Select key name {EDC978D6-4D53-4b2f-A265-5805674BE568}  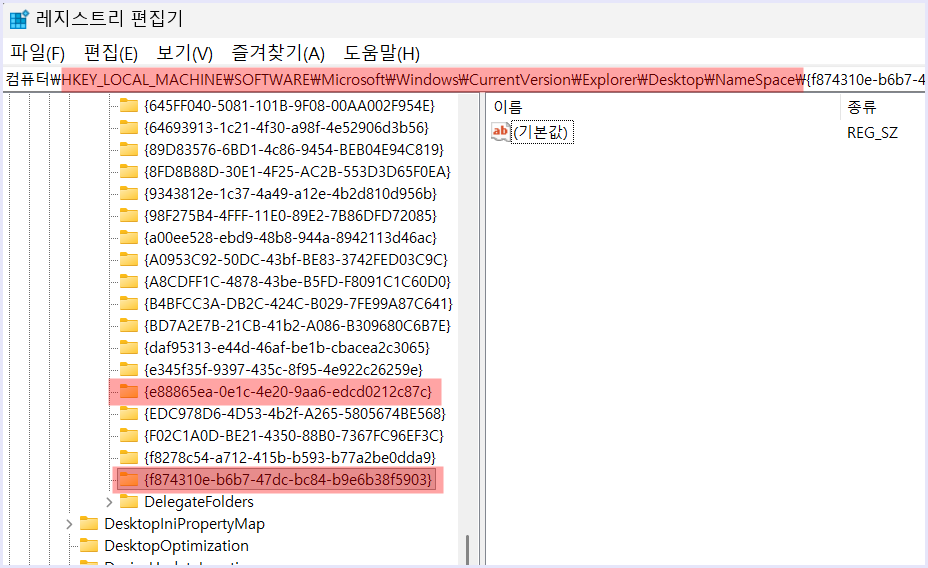[x=295, y=413]
